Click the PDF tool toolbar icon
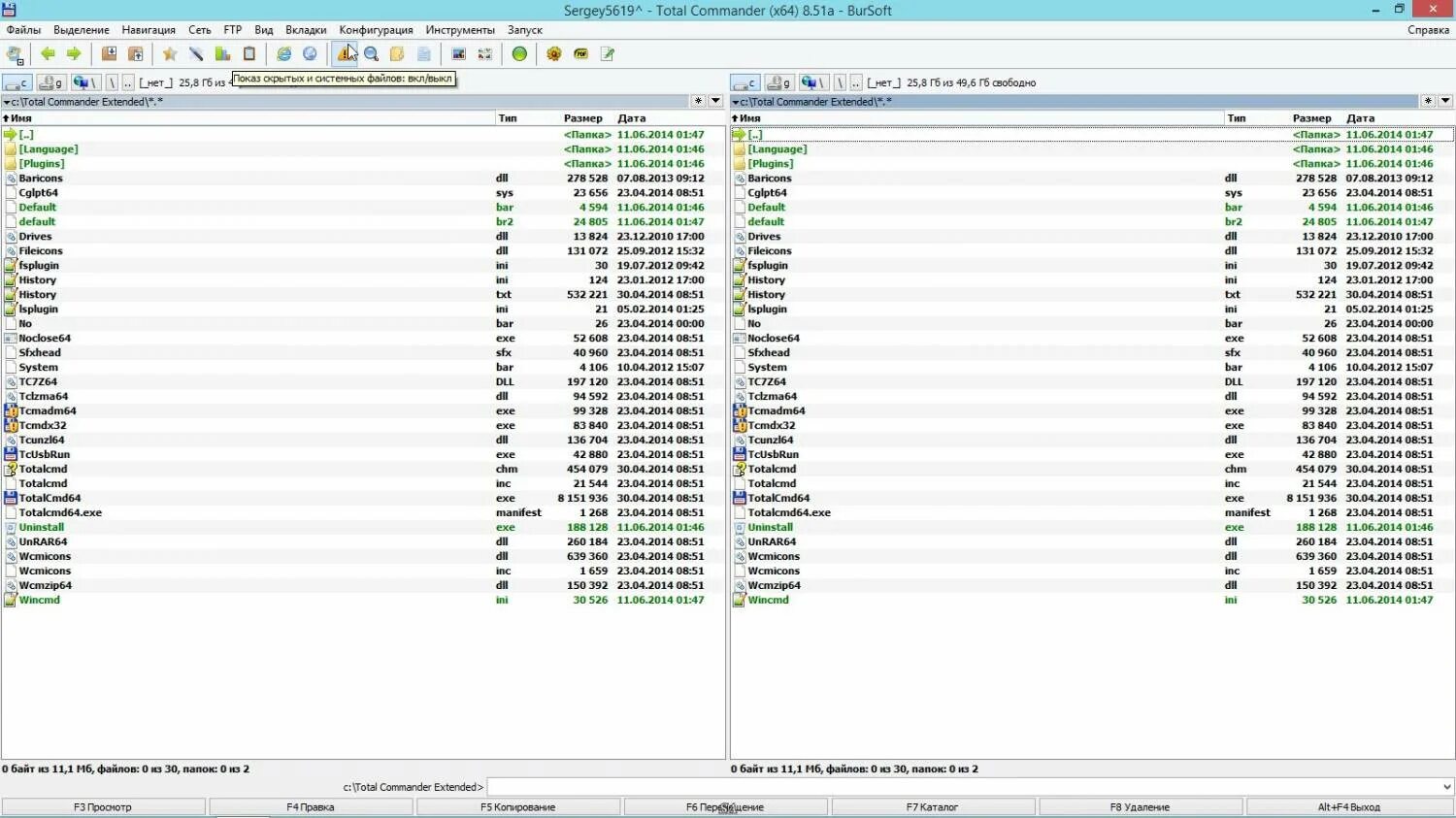Image resolution: width=1456 pixels, height=818 pixels. coord(580,54)
